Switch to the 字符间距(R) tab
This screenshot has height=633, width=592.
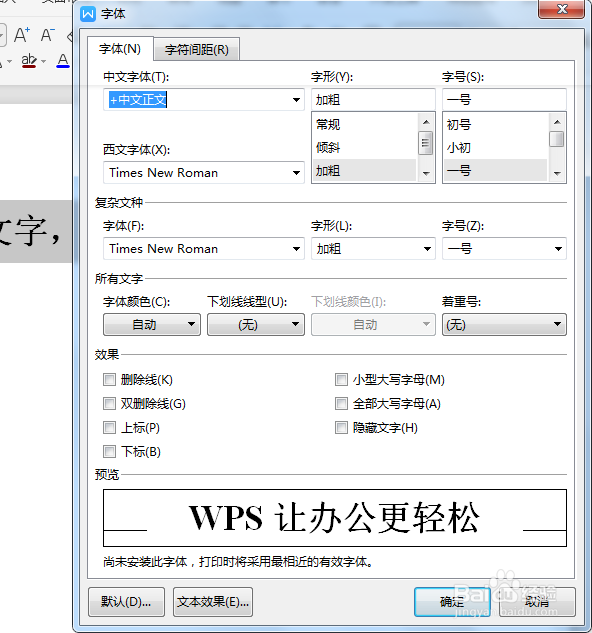tap(197, 50)
